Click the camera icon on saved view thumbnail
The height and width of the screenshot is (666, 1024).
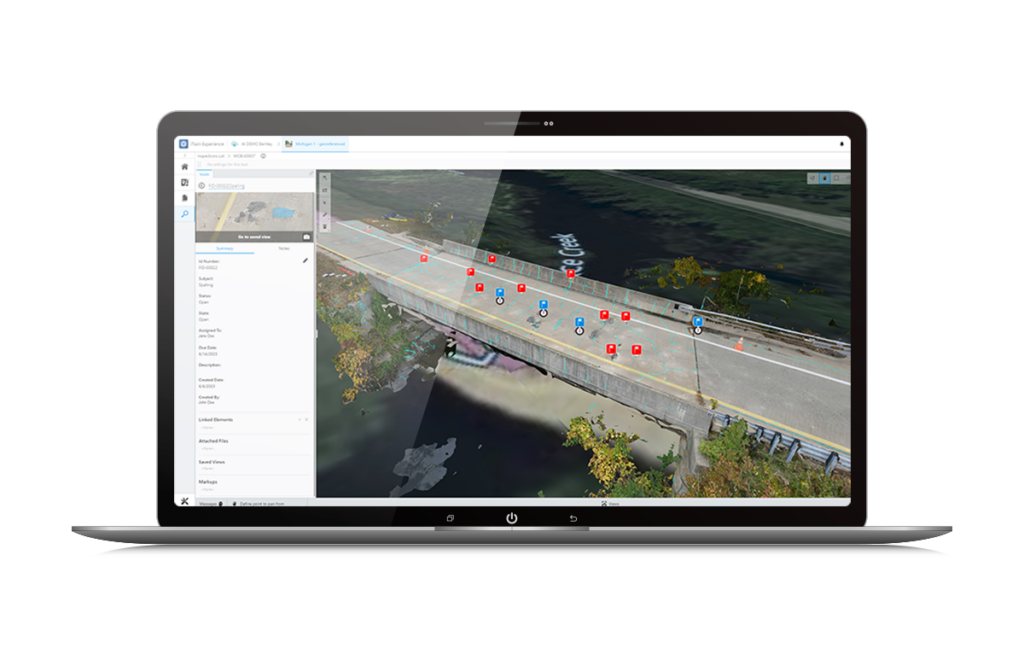(x=306, y=236)
